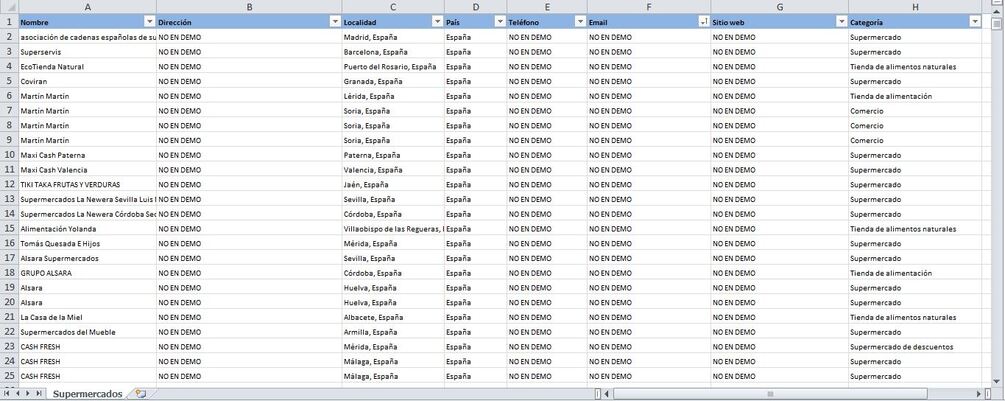
Task: Select the Madrid, España locality cell
Action: (x=393, y=37)
